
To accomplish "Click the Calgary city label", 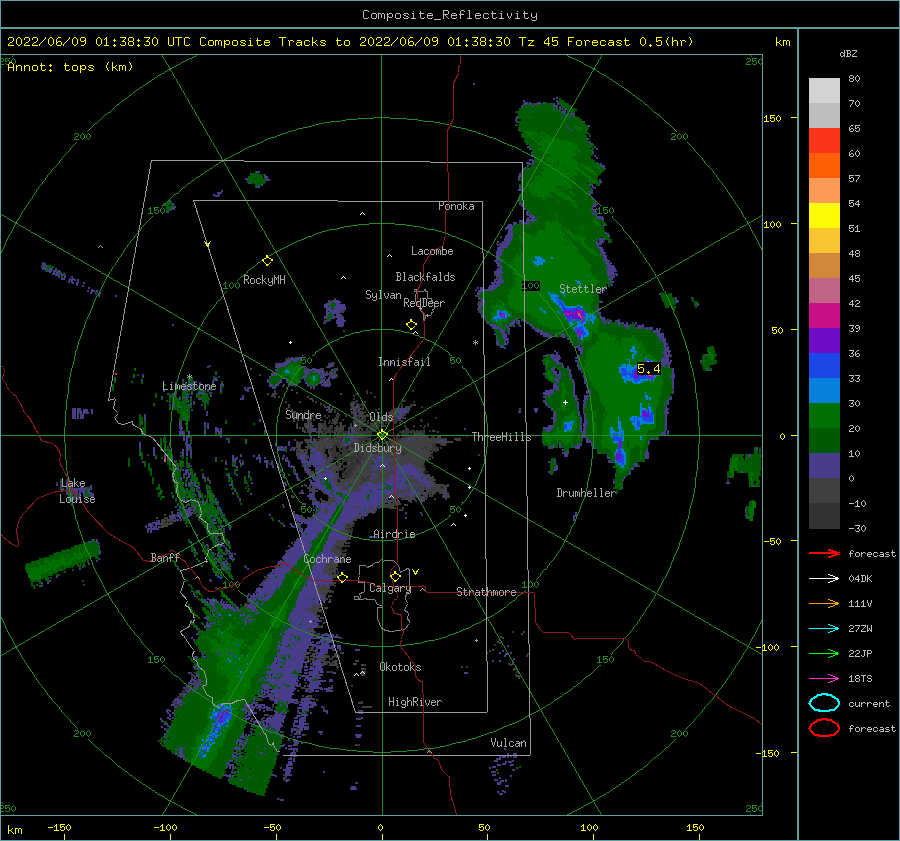I will click(390, 588).
